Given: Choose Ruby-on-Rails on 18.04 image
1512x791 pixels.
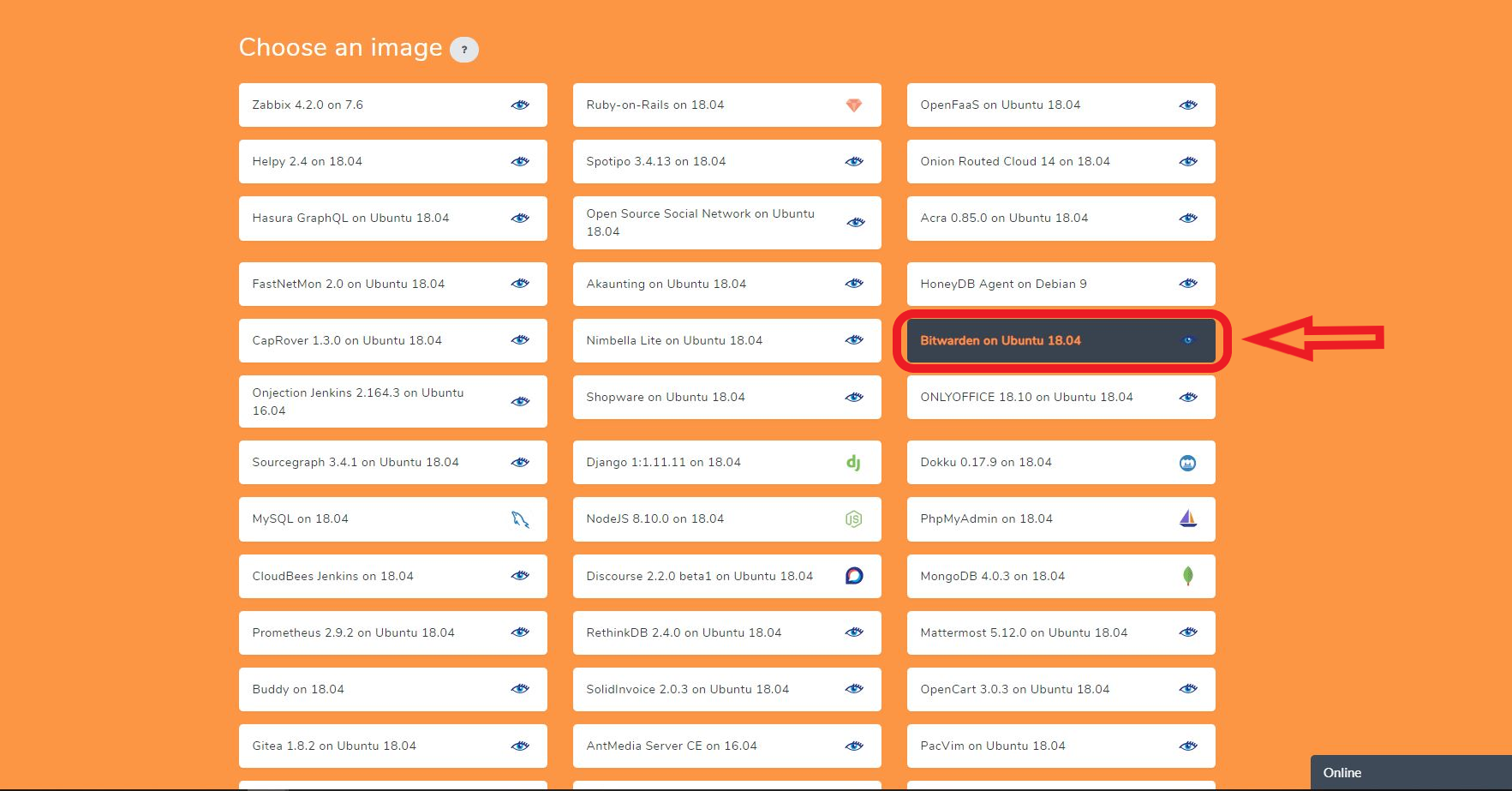Looking at the screenshot, I should click(x=727, y=105).
